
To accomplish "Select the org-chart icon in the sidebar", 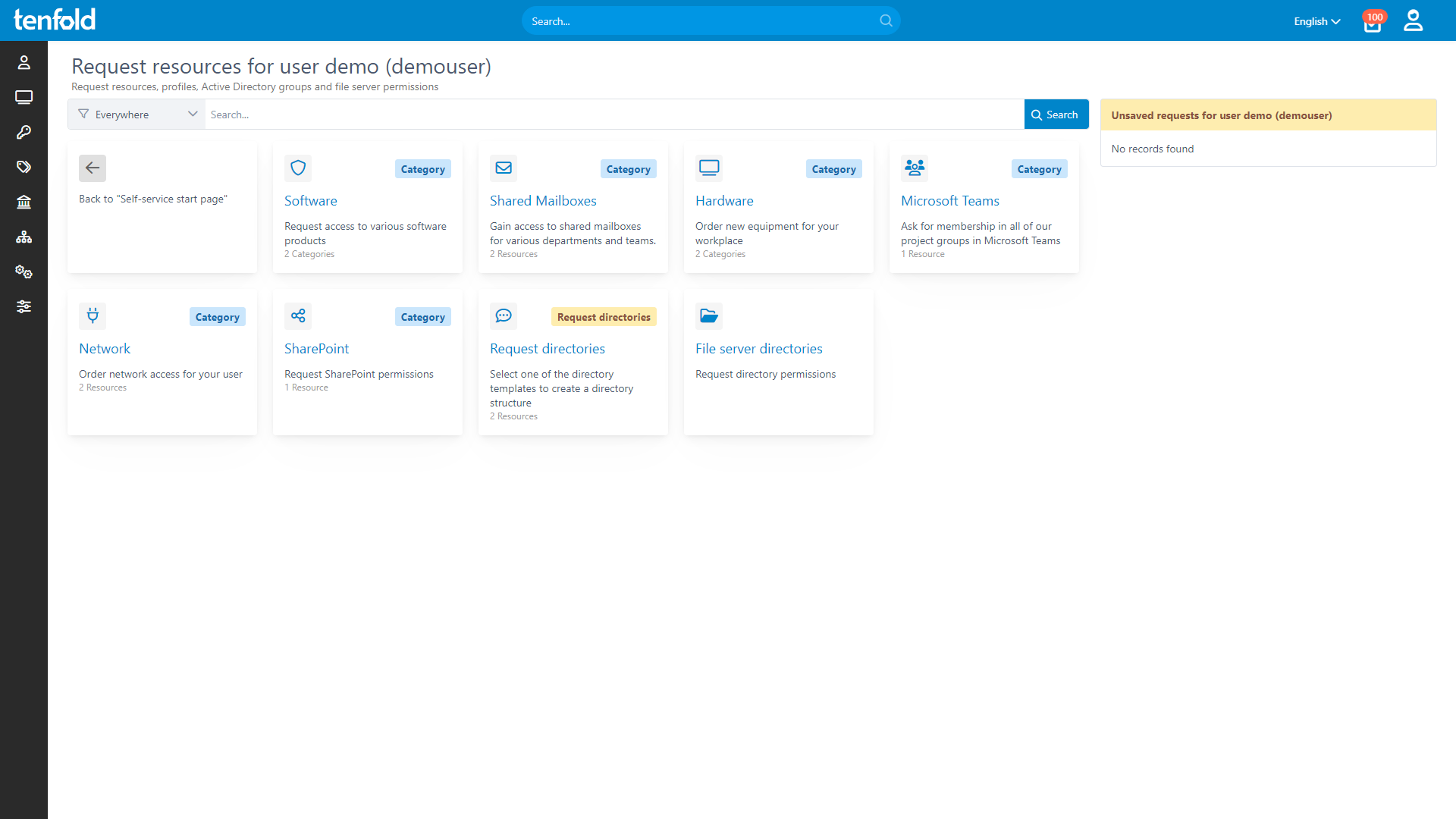I will (24, 237).
